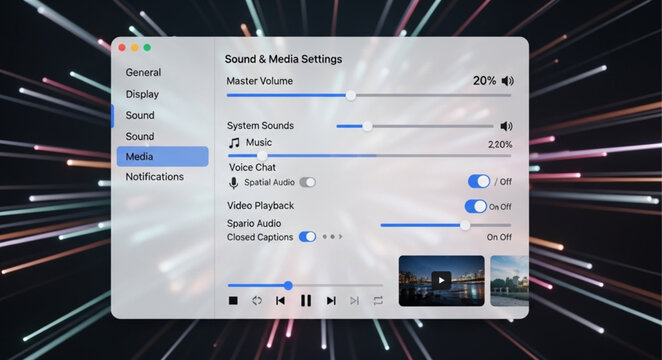
Task: Toggle the Closed Captions switch
Action: 307,237
